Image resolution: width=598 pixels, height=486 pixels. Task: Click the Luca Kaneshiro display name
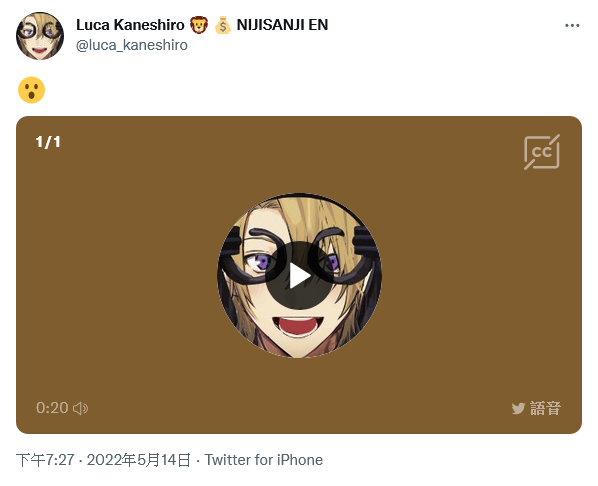point(130,25)
